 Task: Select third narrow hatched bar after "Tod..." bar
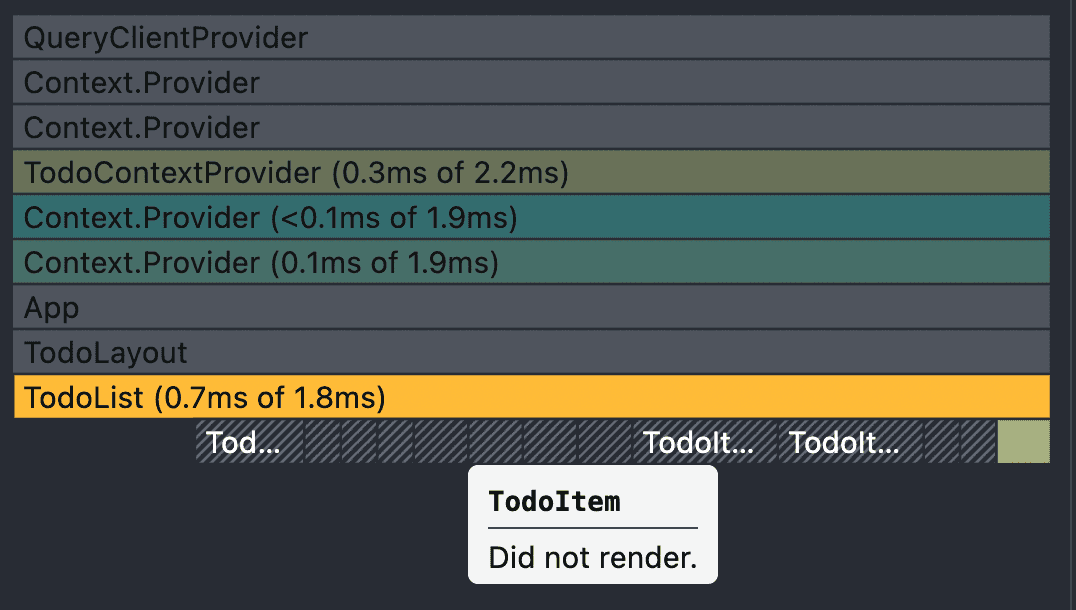(x=395, y=441)
